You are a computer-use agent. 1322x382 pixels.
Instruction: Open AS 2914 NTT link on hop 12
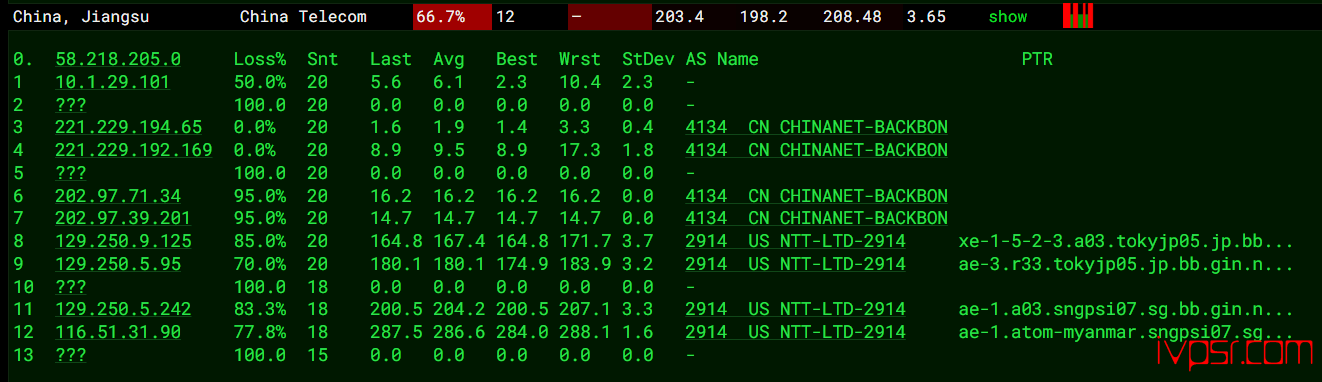(795, 332)
